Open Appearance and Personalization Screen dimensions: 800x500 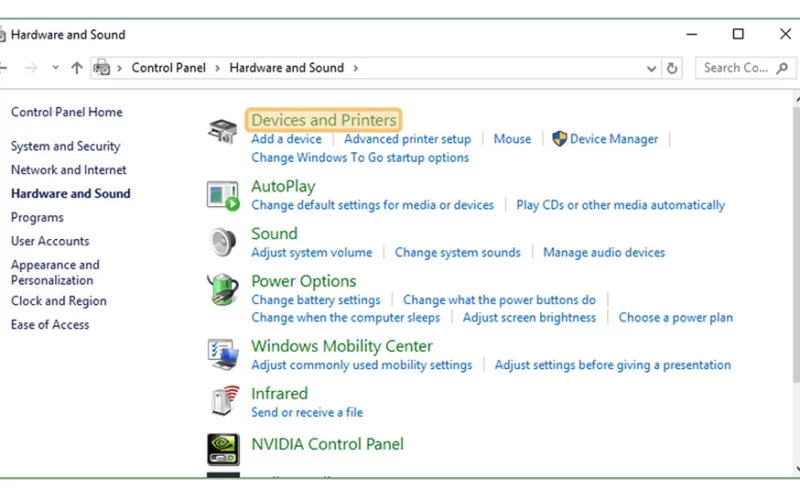[55, 272]
